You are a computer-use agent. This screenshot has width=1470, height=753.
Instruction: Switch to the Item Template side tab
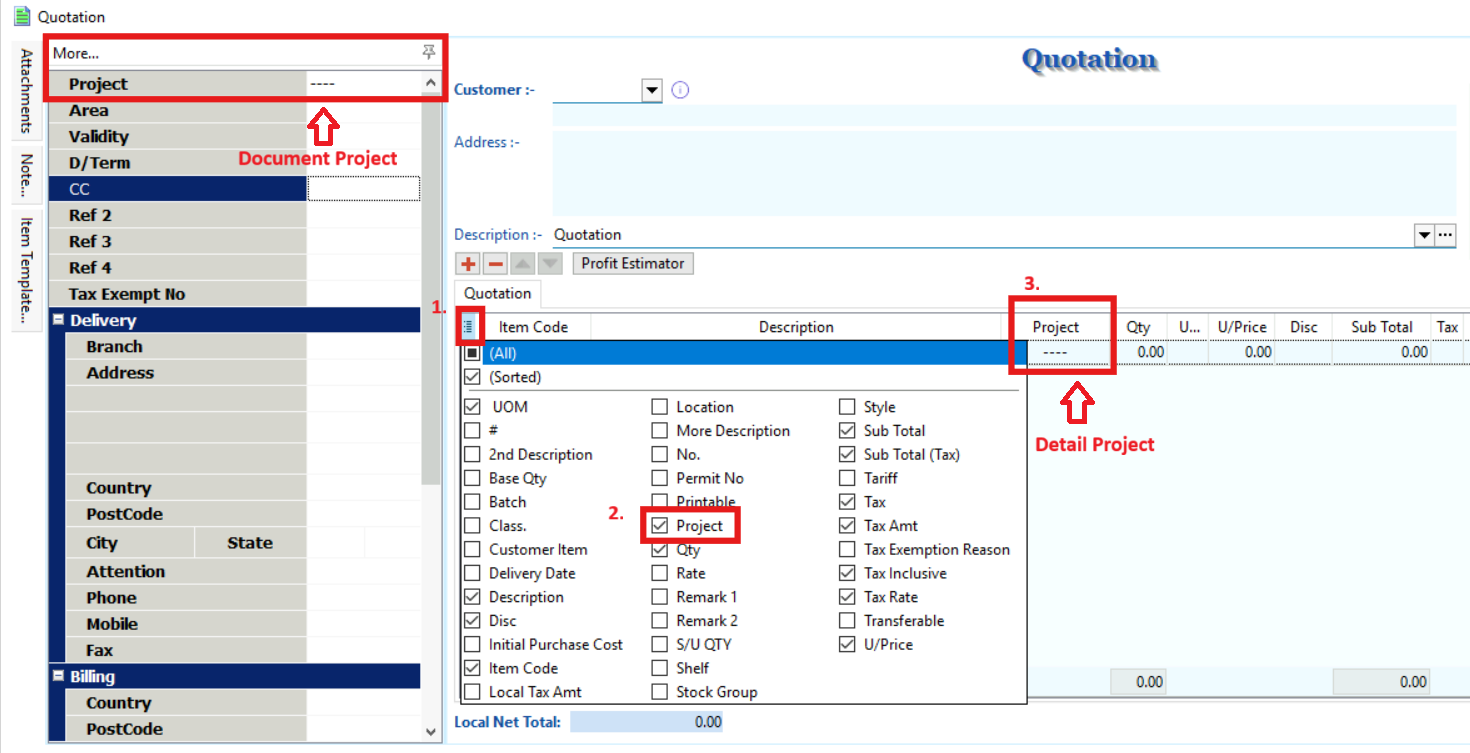pyautogui.click(x=27, y=270)
